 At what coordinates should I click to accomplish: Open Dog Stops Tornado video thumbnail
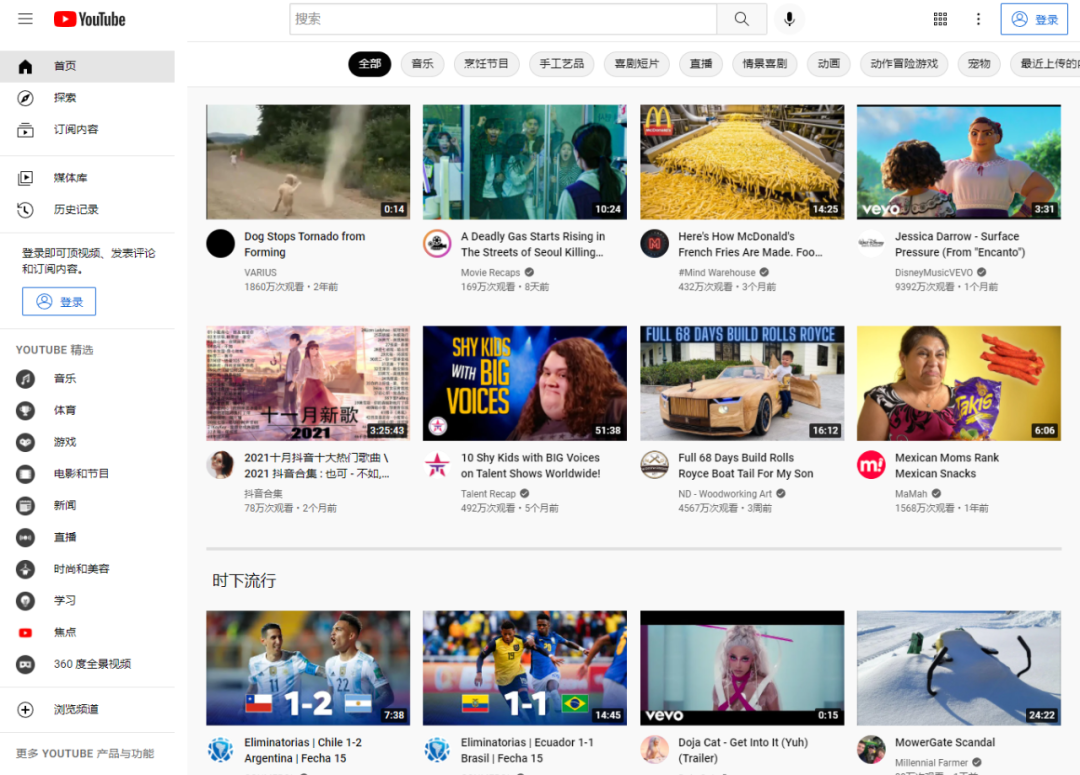[x=308, y=162]
